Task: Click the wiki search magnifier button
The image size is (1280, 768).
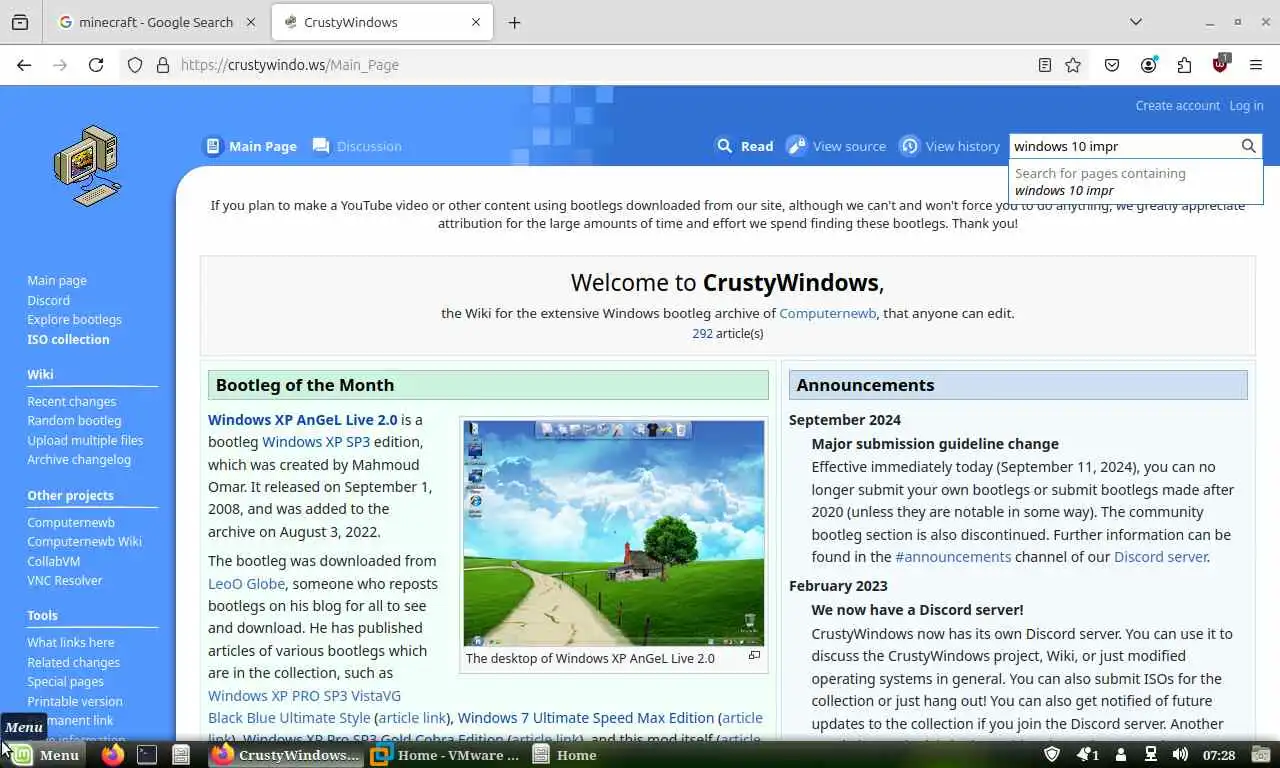Action: click(x=1248, y=146)
